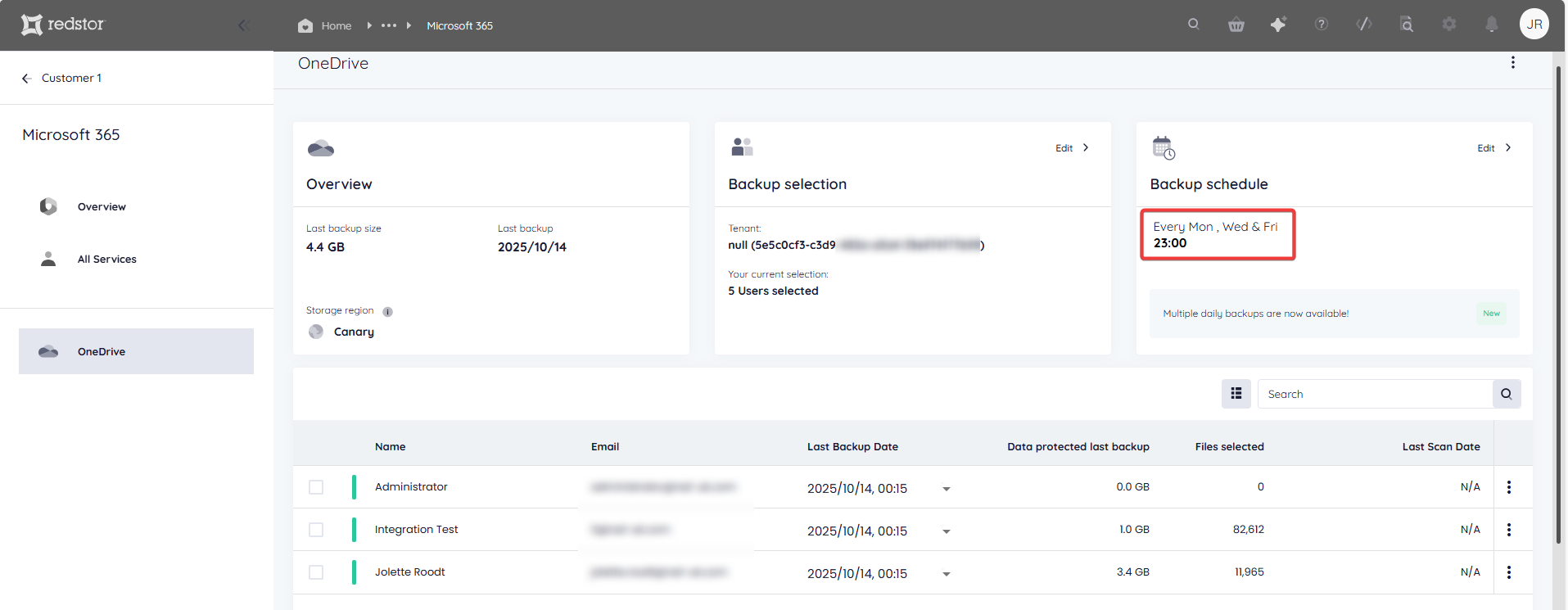This screenshot has width=1568, height=610.
Task: Click the Every Mon, Wed & Fri schedule
Action: pyautogui.click(x=1215, y=227)
